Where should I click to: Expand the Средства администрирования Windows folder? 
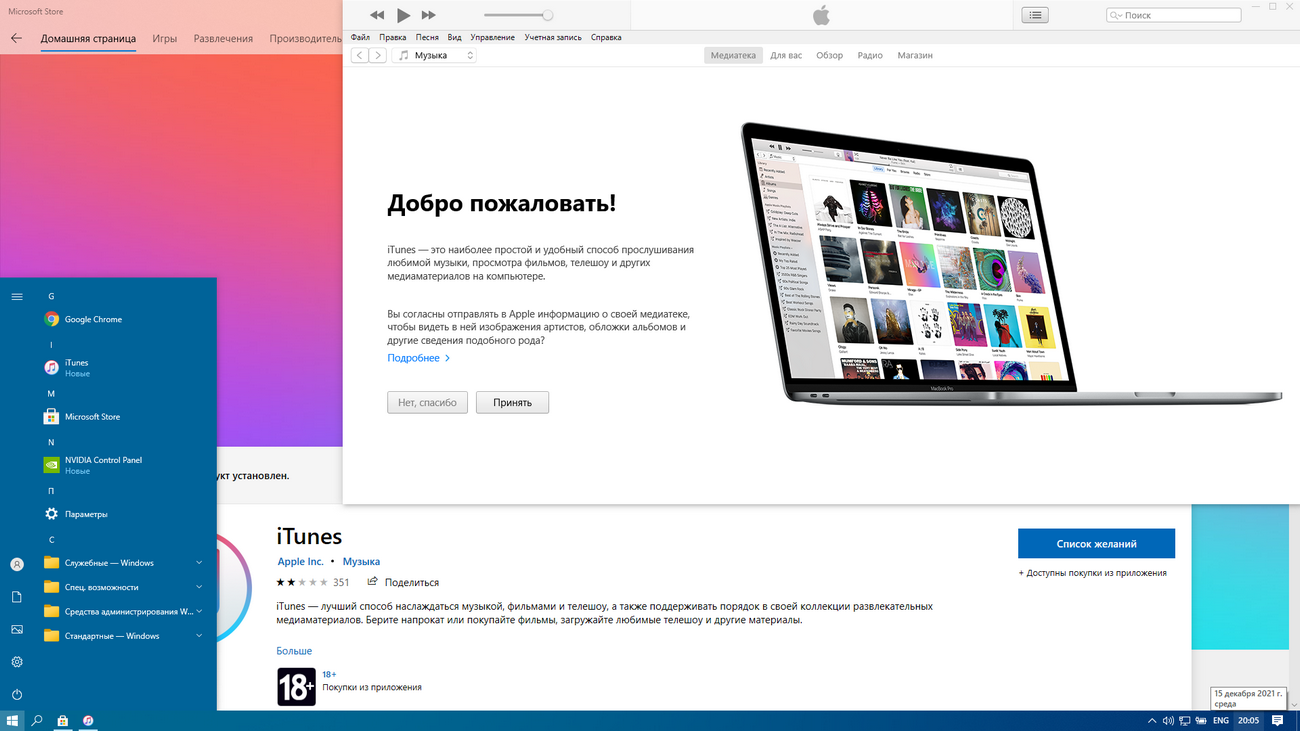pyautogui.click(x=125, y=611)
